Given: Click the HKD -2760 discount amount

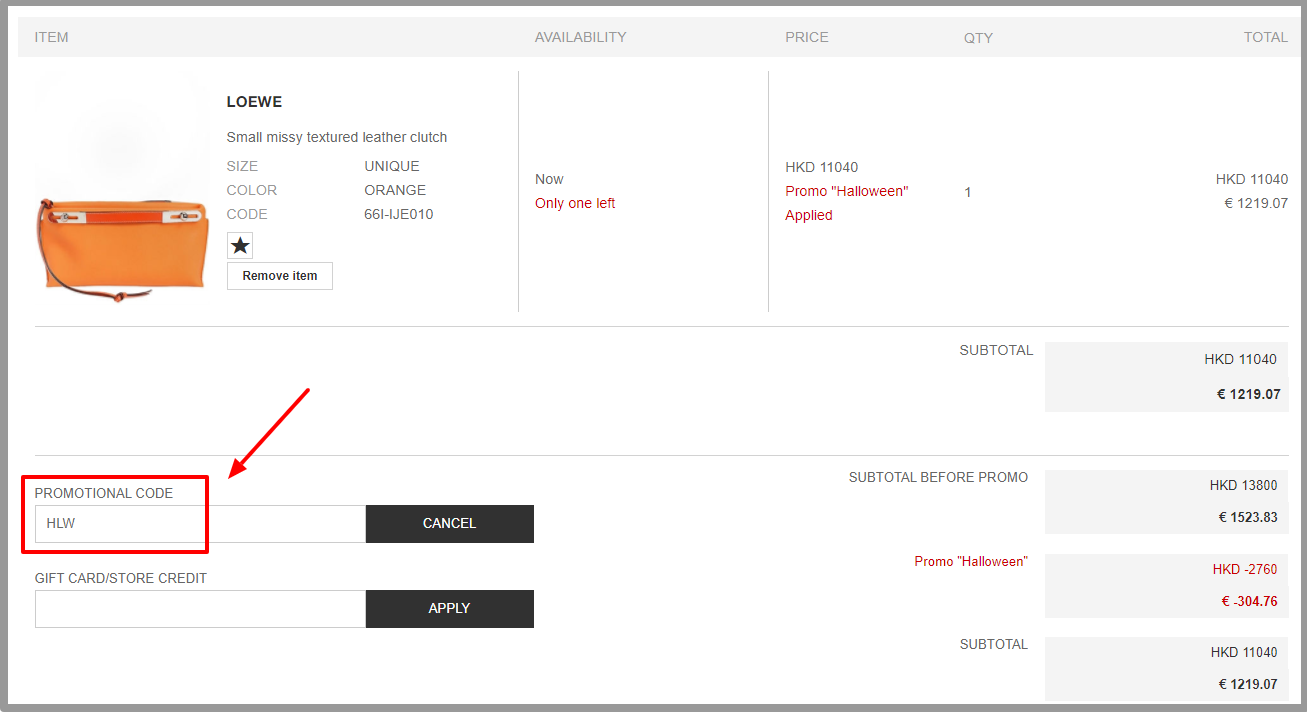Looking at the screenshot, I should point(1245,570).
